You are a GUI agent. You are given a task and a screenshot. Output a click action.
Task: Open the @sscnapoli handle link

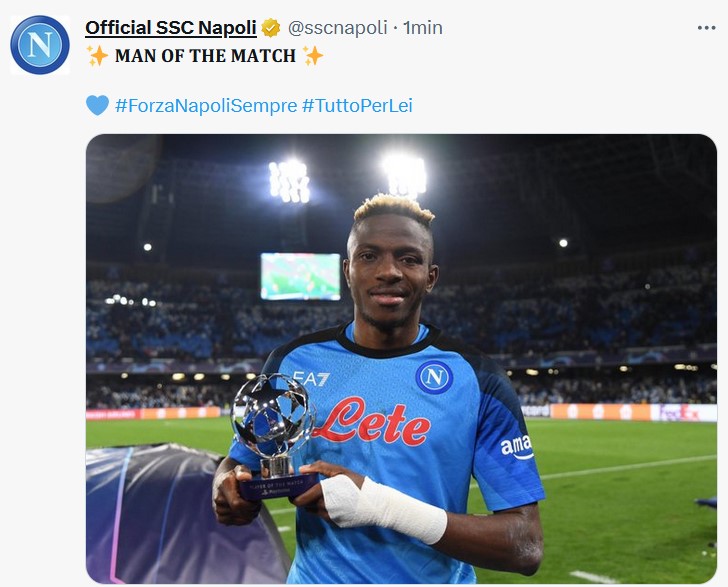[x=338, y=28]
